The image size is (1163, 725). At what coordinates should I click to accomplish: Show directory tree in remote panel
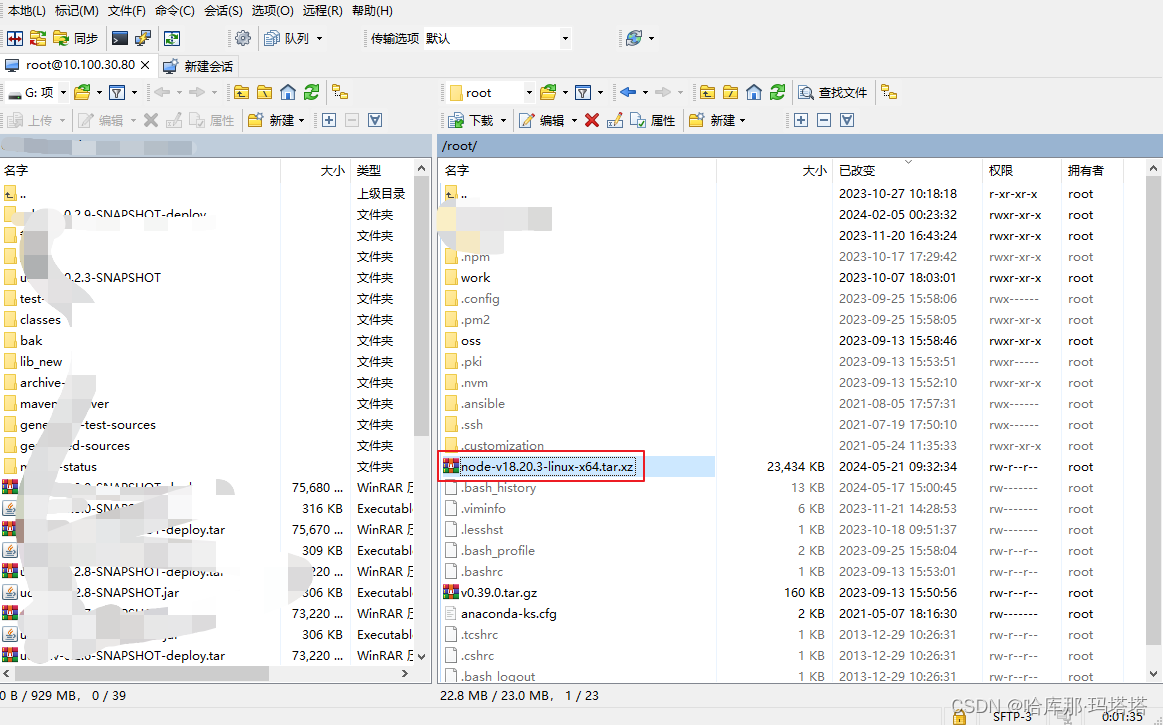point(889,93)
